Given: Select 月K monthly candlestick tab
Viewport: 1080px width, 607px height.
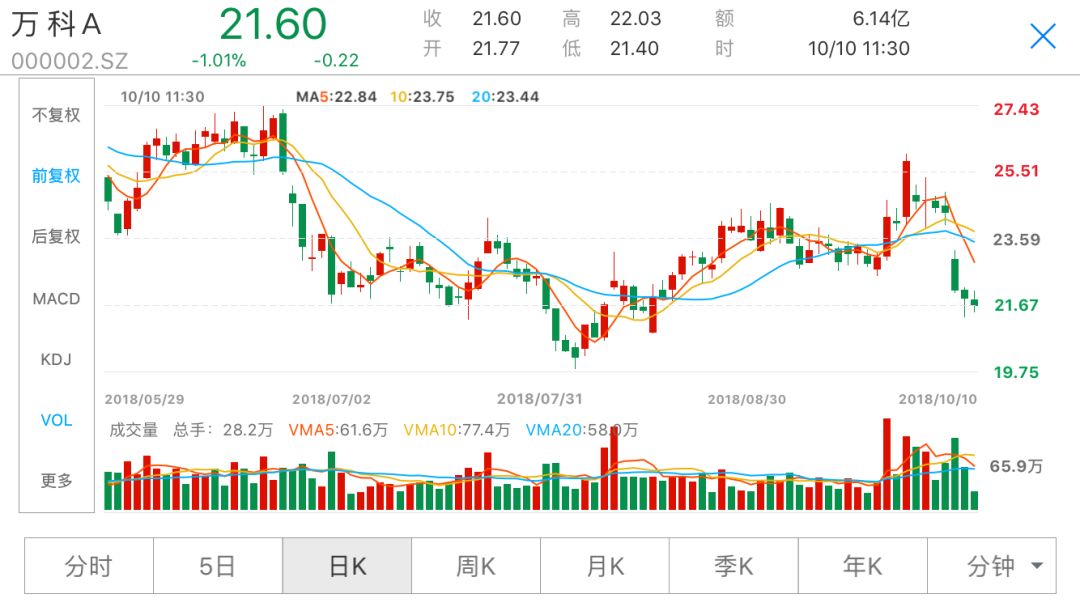Looking at the screenshot, I should pyautogui.click(x=605, y=566).
